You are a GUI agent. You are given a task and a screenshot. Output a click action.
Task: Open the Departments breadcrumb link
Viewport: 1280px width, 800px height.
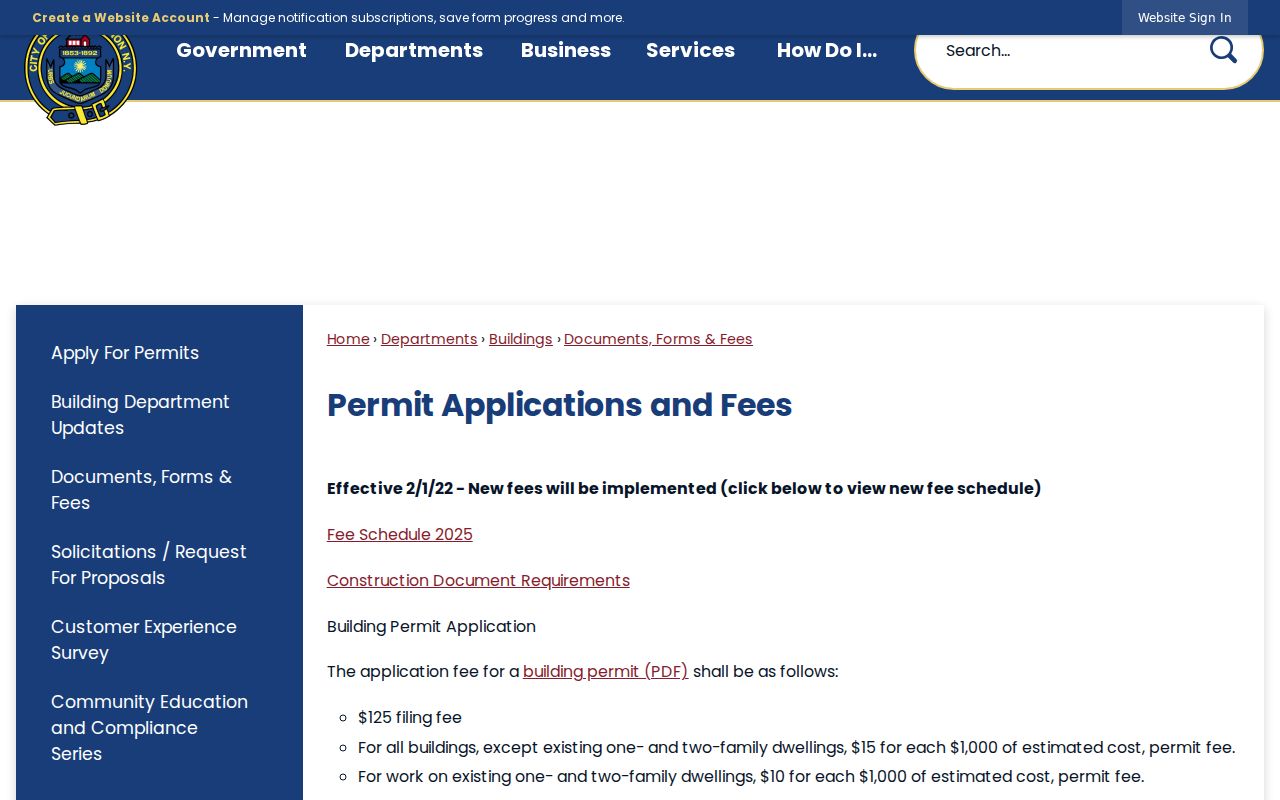click(429, 339)
